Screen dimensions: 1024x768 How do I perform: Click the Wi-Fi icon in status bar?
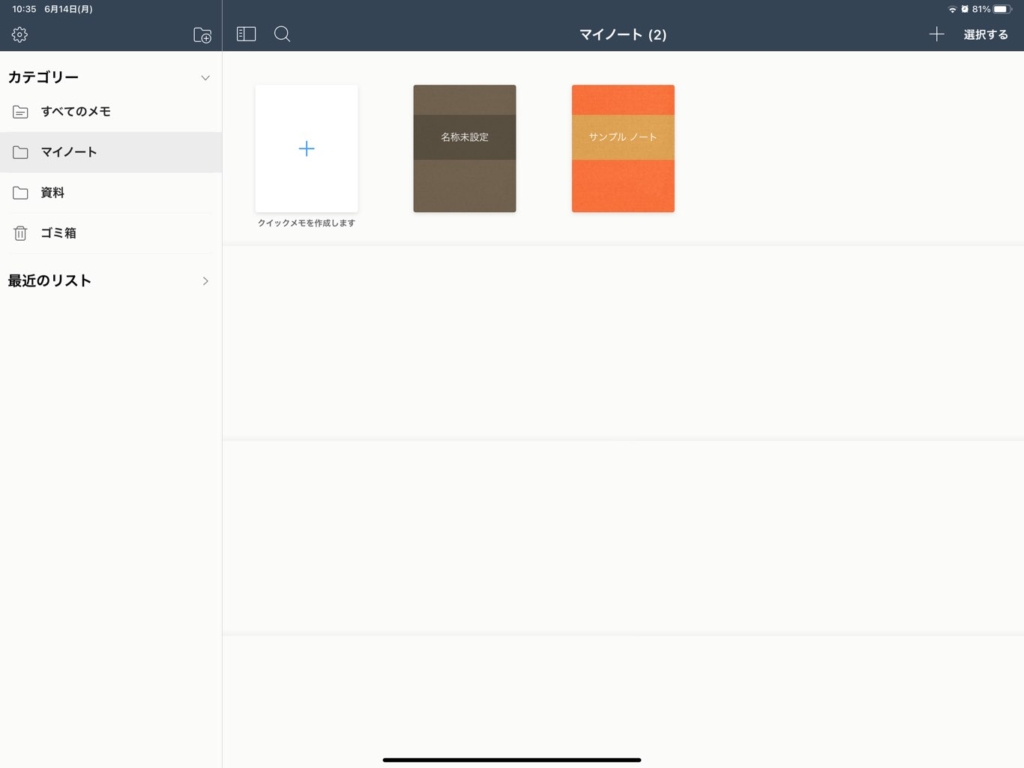952,9
